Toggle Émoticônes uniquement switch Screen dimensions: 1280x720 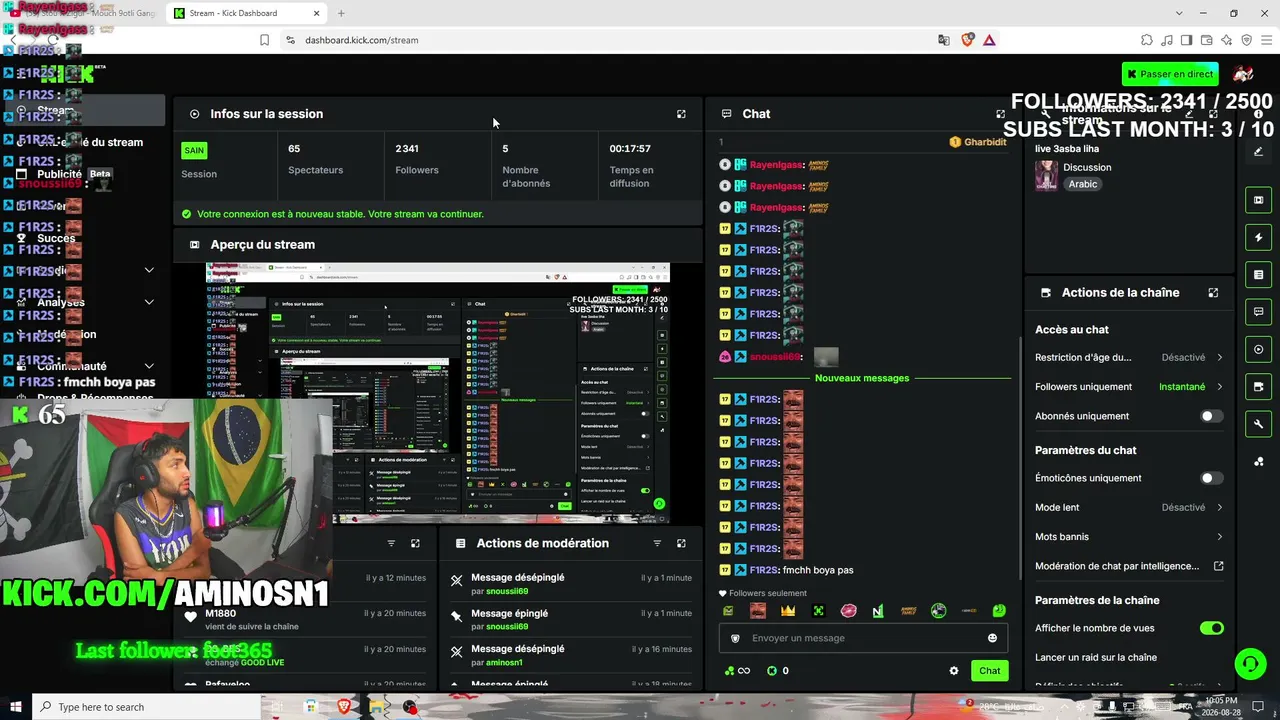click(x=1211, y=478)
